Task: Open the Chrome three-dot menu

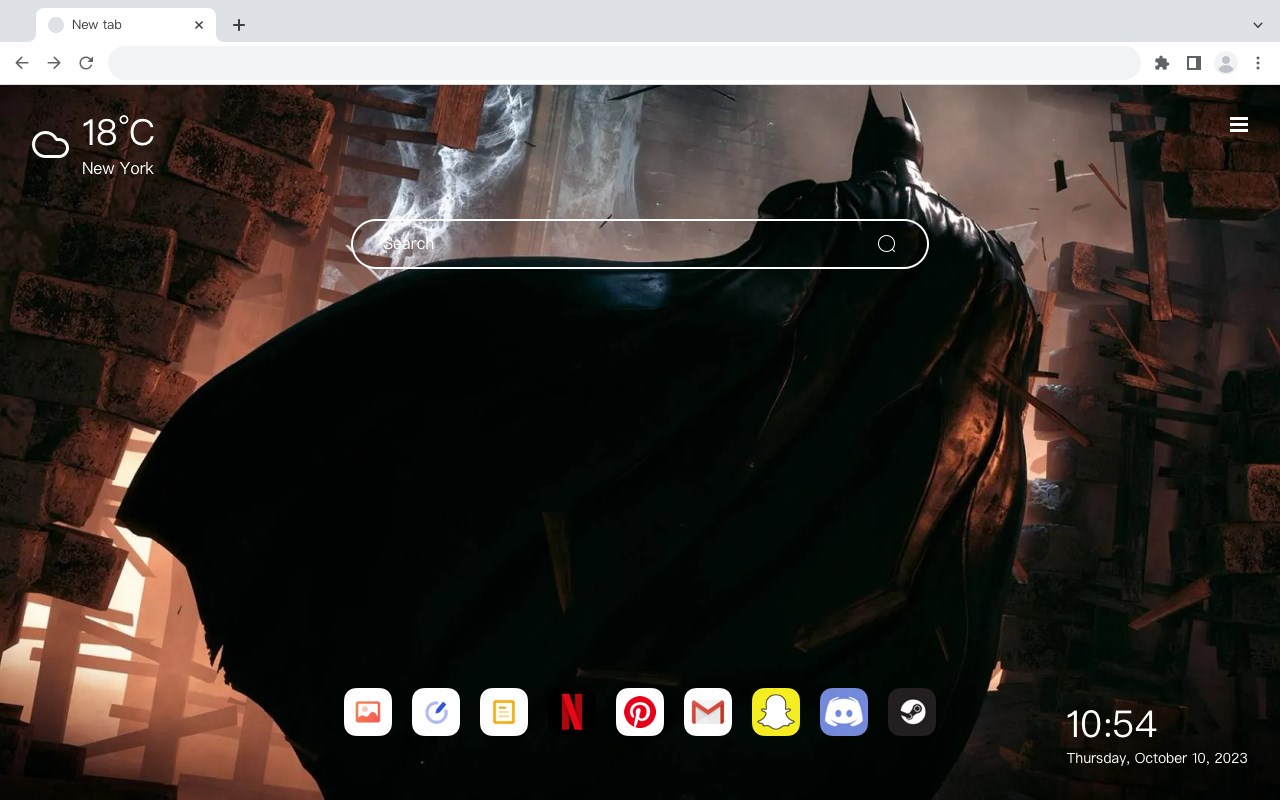Action: point(1258,63)
